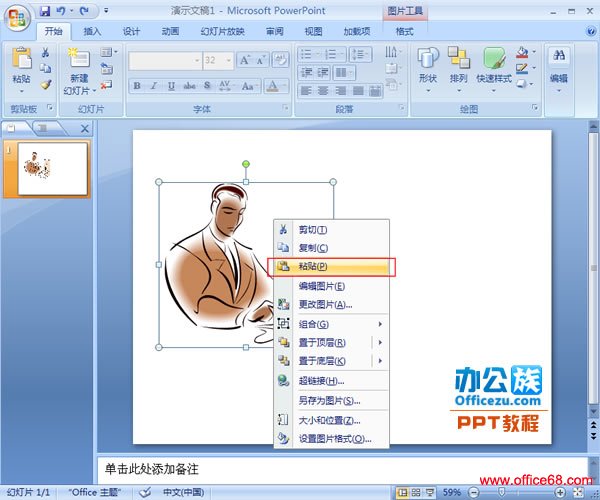The image size is (600, 500).
Task: Choose 大小和位置(Z)... in the context menu
Action: pos(331,421)
